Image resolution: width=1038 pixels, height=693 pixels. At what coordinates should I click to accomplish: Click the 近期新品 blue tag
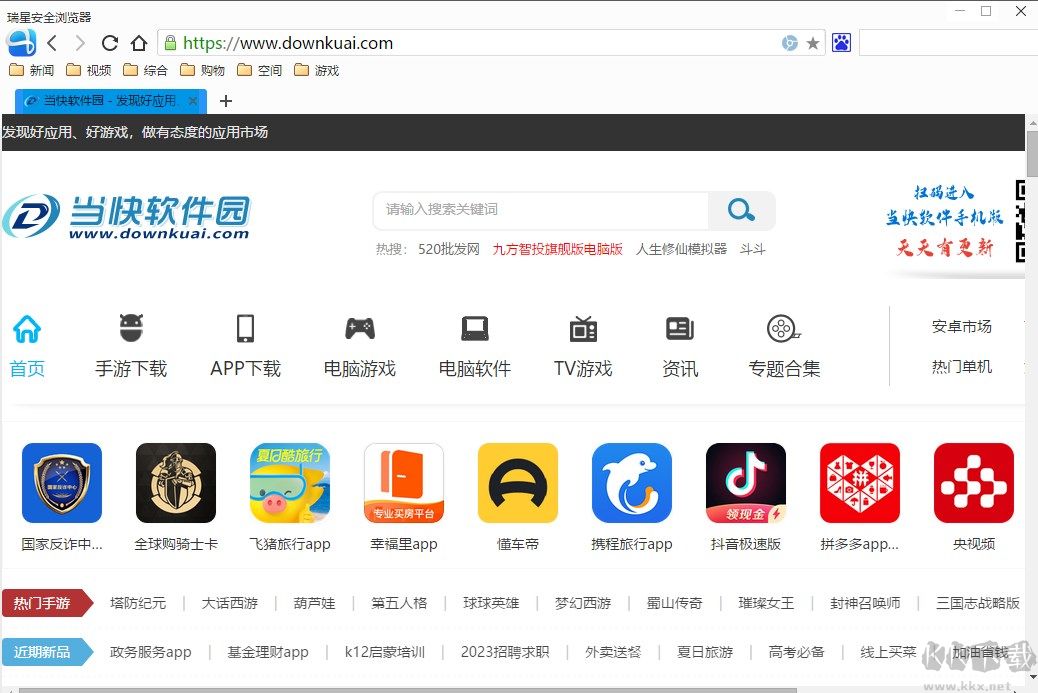[x=48, y=652]
